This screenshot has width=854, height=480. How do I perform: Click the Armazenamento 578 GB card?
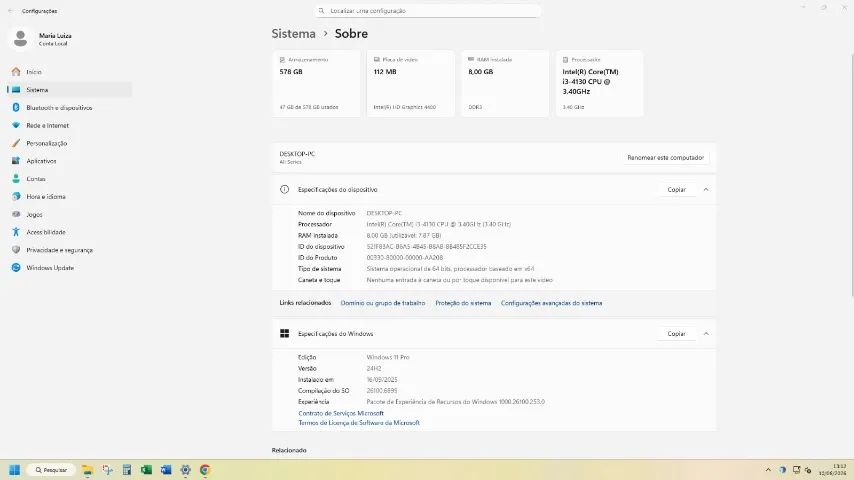click(x=316, y=83)
